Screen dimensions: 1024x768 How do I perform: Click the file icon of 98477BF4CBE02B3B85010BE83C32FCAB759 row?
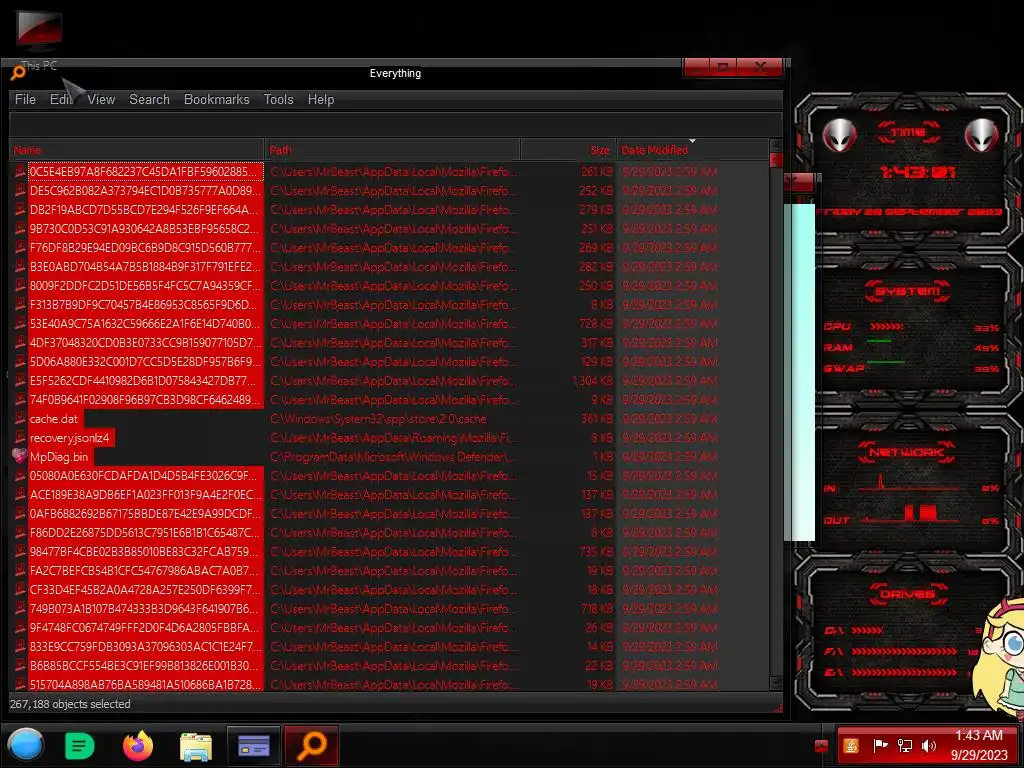click(x=20, y=551)
